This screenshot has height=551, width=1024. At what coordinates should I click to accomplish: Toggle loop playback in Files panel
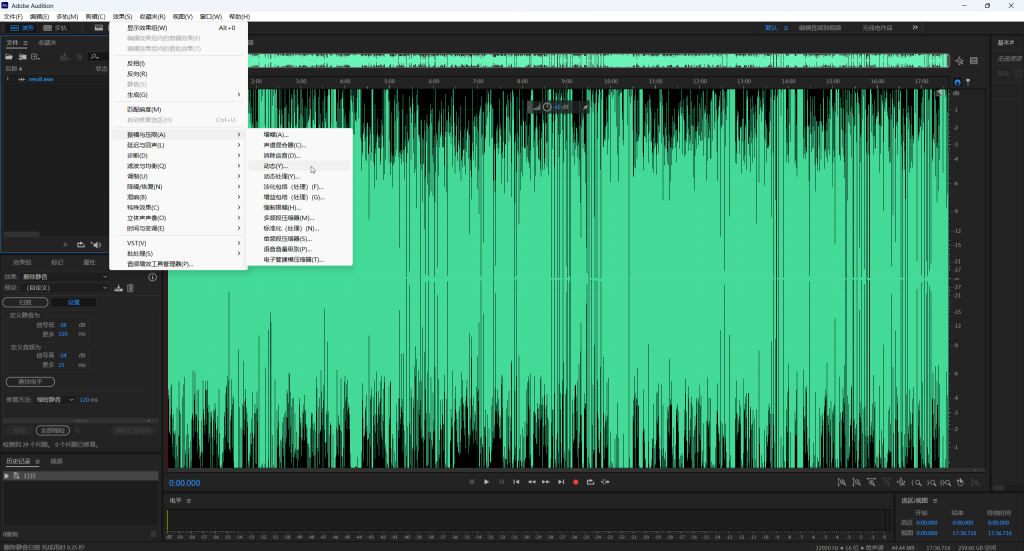pos(80,245)
